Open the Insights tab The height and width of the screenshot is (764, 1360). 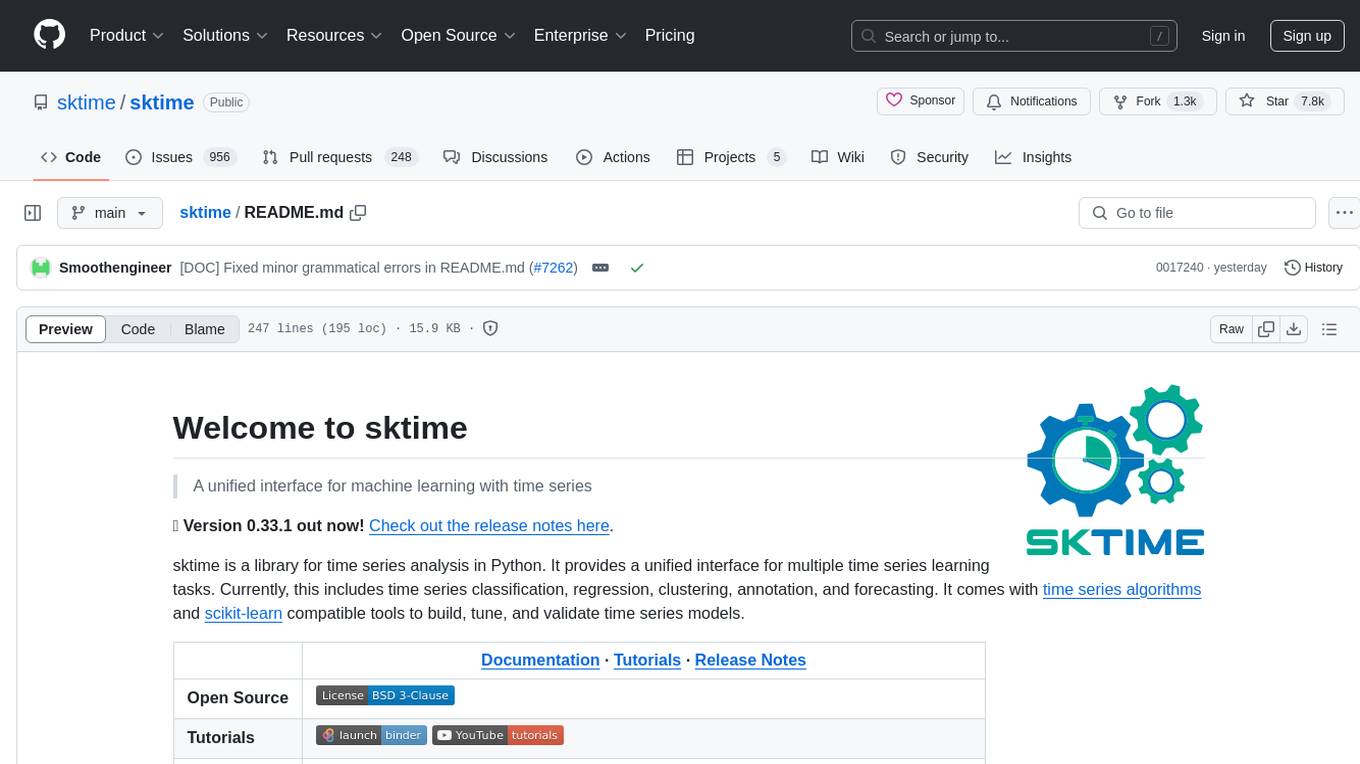point(1033,157)
